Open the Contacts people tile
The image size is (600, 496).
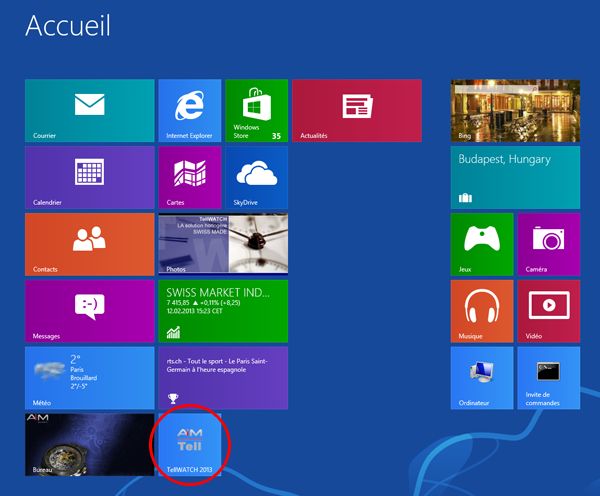coord(89,244)
